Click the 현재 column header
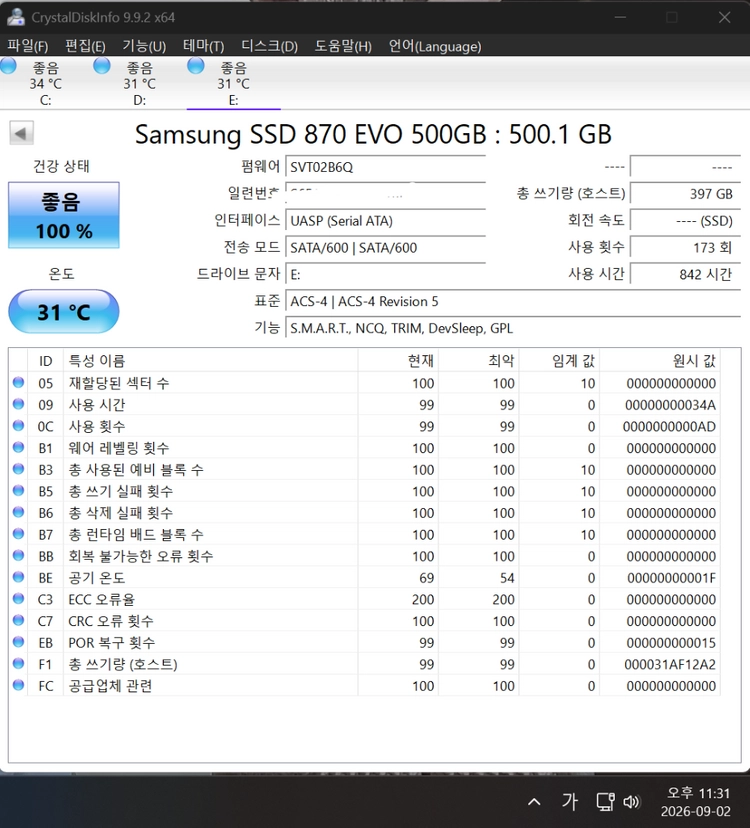The width and height of the screenshot is (750, 828). 398,361
